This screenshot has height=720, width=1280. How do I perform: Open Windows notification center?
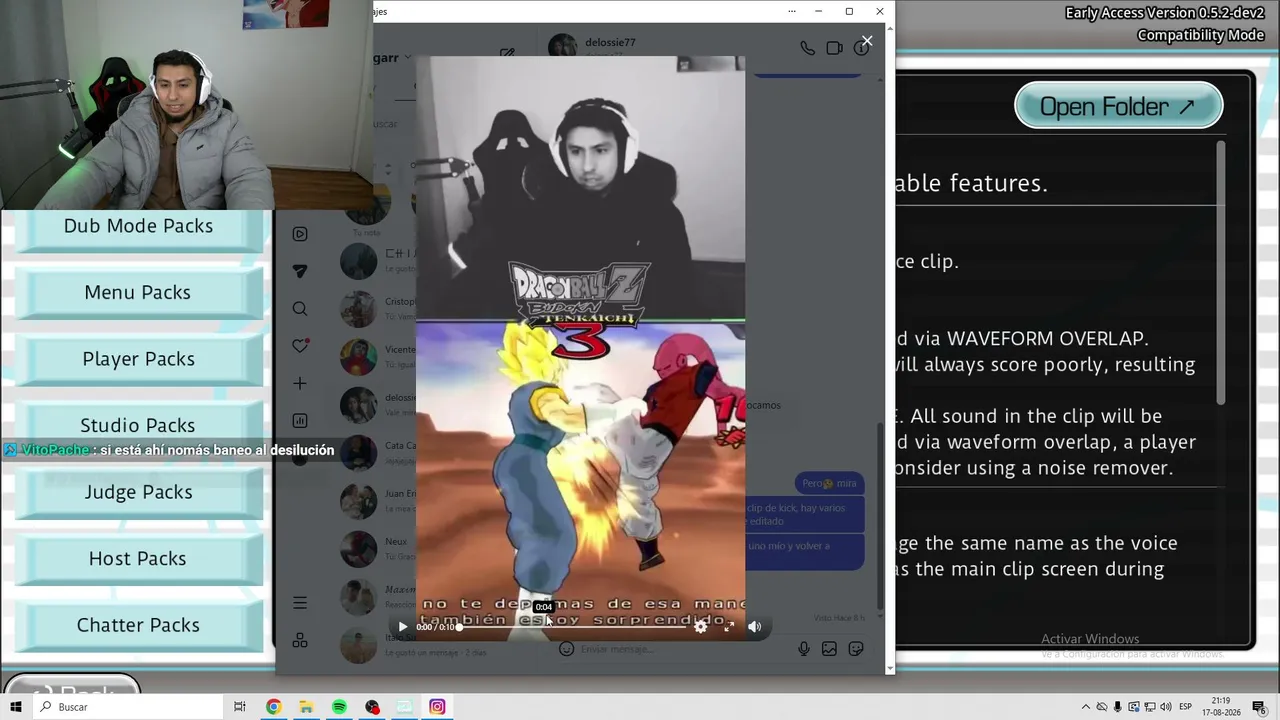click(1260, 707)
